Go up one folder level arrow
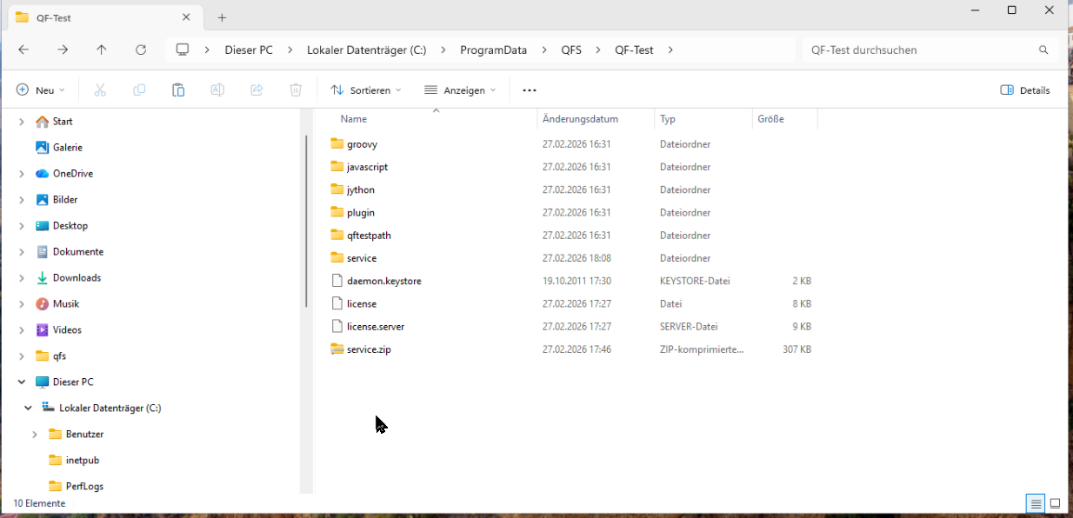 [101, 49]
